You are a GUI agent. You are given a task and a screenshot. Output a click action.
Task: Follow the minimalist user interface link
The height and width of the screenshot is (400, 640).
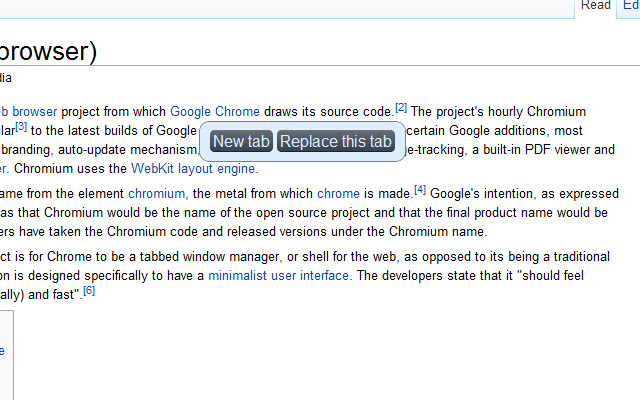(x=278, y=276)
